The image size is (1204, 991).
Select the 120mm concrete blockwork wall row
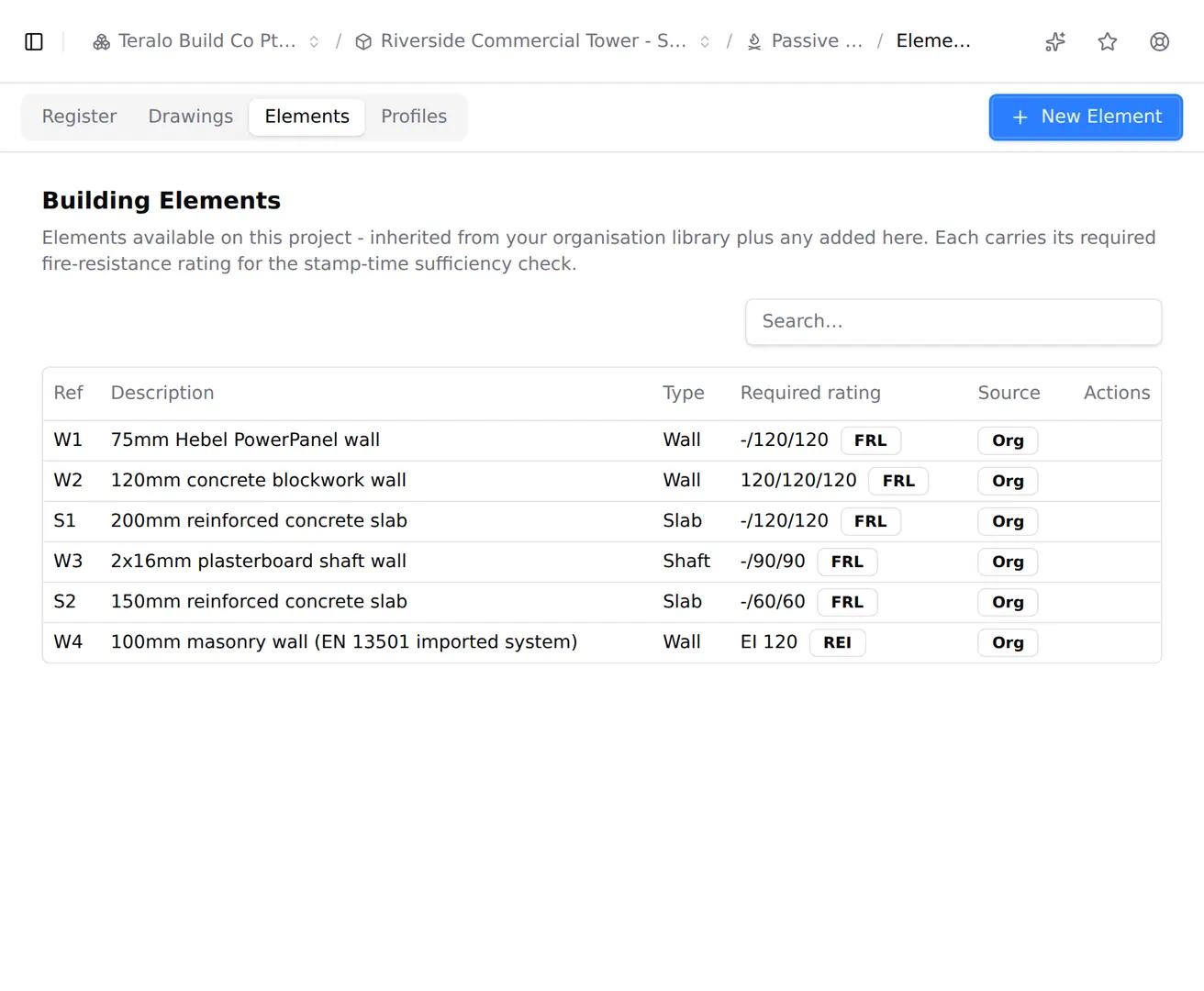(602, 481)
